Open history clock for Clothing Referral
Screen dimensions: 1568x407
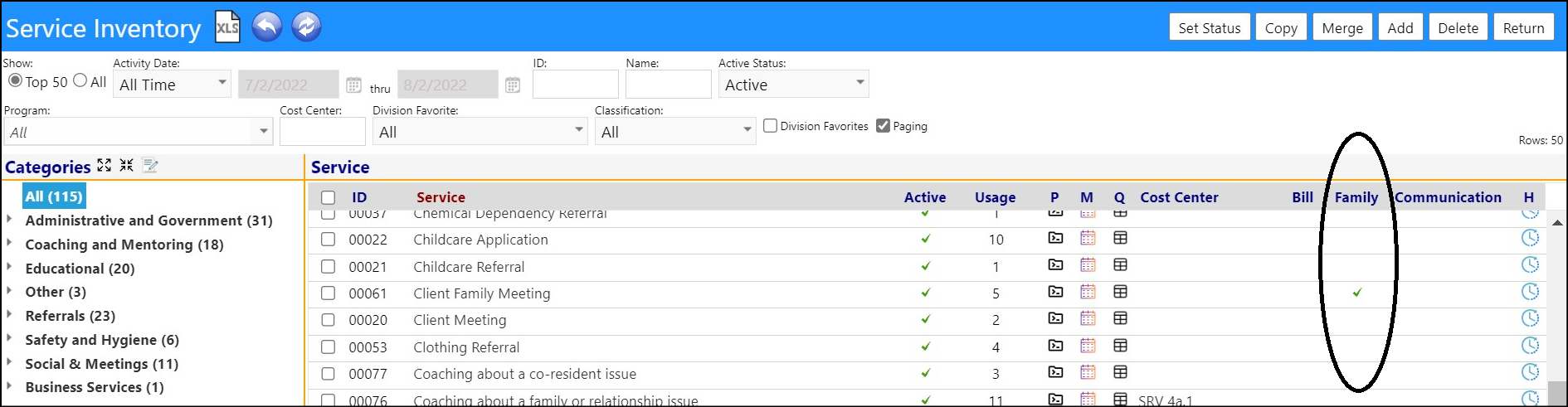tap(1530, 345)
